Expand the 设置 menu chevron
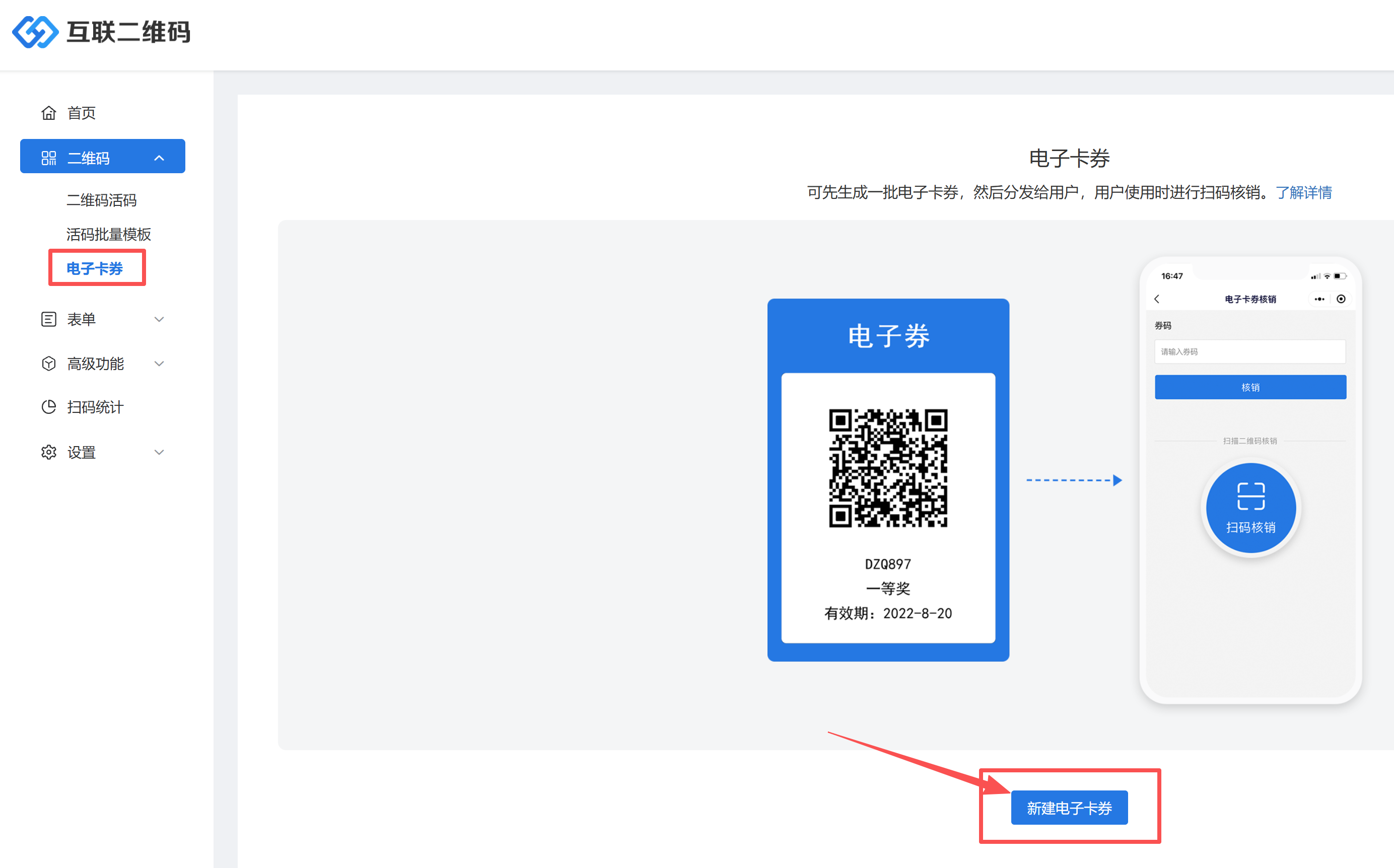 [159, 452]
